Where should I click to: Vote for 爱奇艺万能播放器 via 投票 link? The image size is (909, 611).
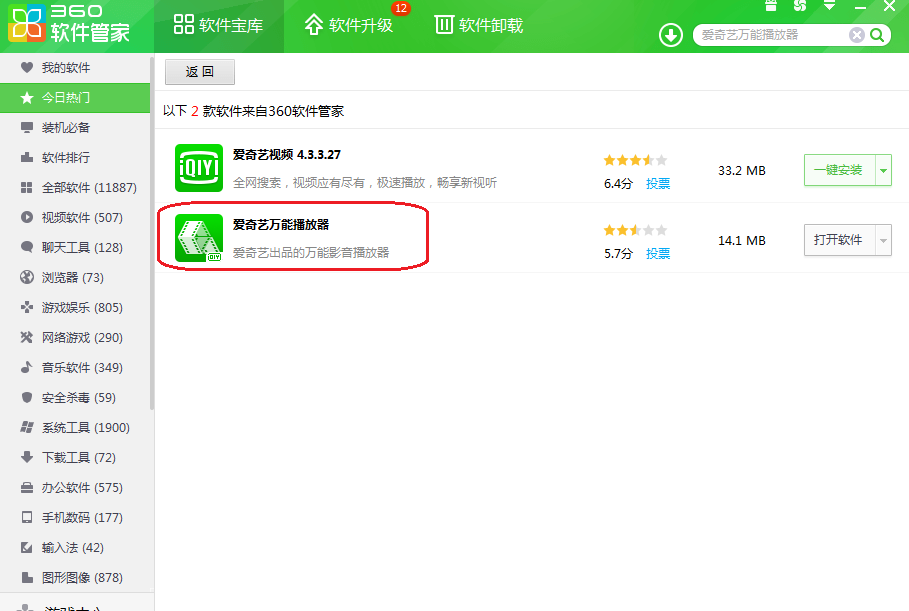[x=658, y=253]
